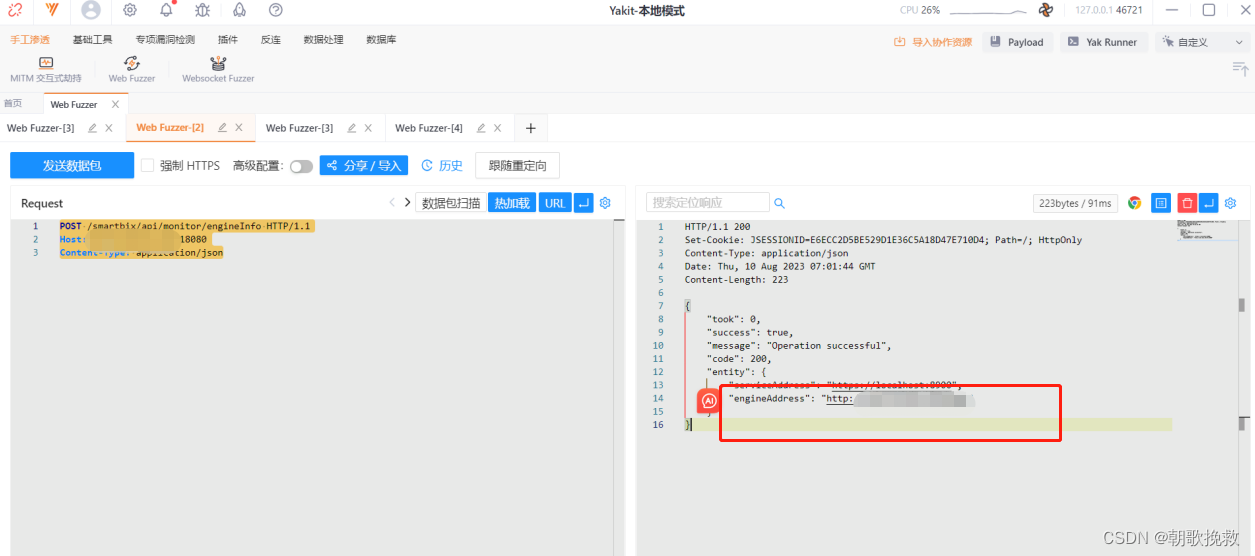Toggle line wrap in Request panel
The height and width of the screenshot is (556, 1255).
[584, 203]
